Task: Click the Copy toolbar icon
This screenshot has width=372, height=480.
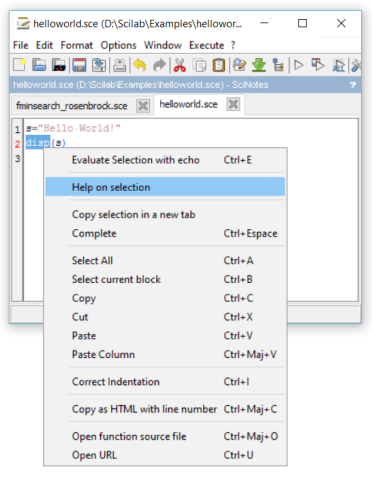Action: click(x=200, y=65)
